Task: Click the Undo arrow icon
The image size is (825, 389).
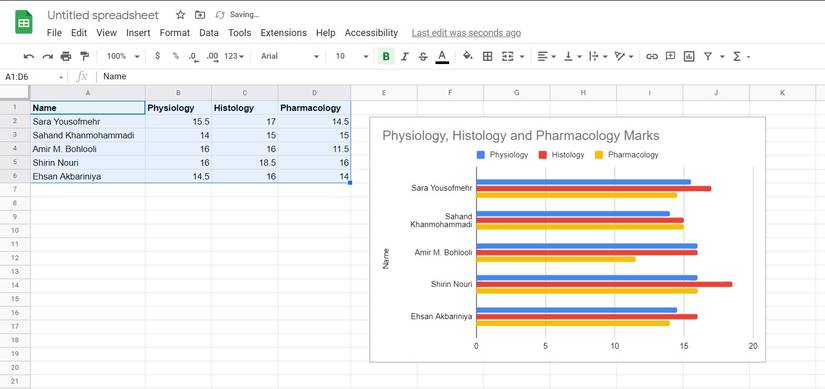Action: 29,56
